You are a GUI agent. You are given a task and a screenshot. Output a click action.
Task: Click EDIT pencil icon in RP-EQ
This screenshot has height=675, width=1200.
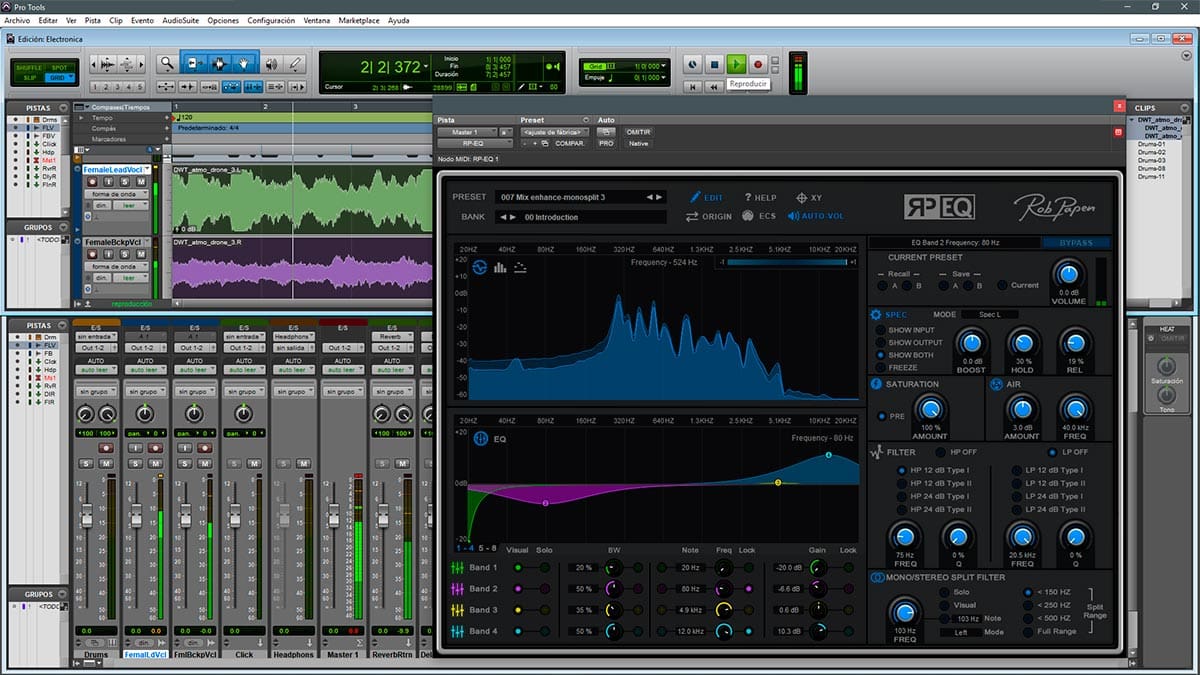tap(696, 198)
